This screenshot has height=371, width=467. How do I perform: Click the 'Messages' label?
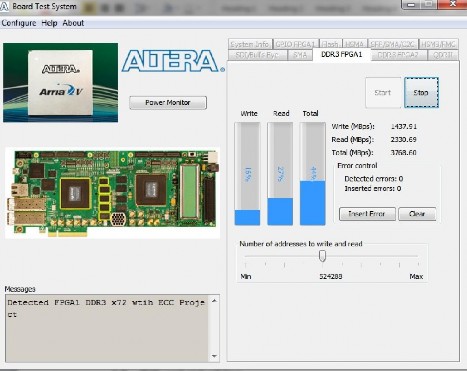pos(20,289)
